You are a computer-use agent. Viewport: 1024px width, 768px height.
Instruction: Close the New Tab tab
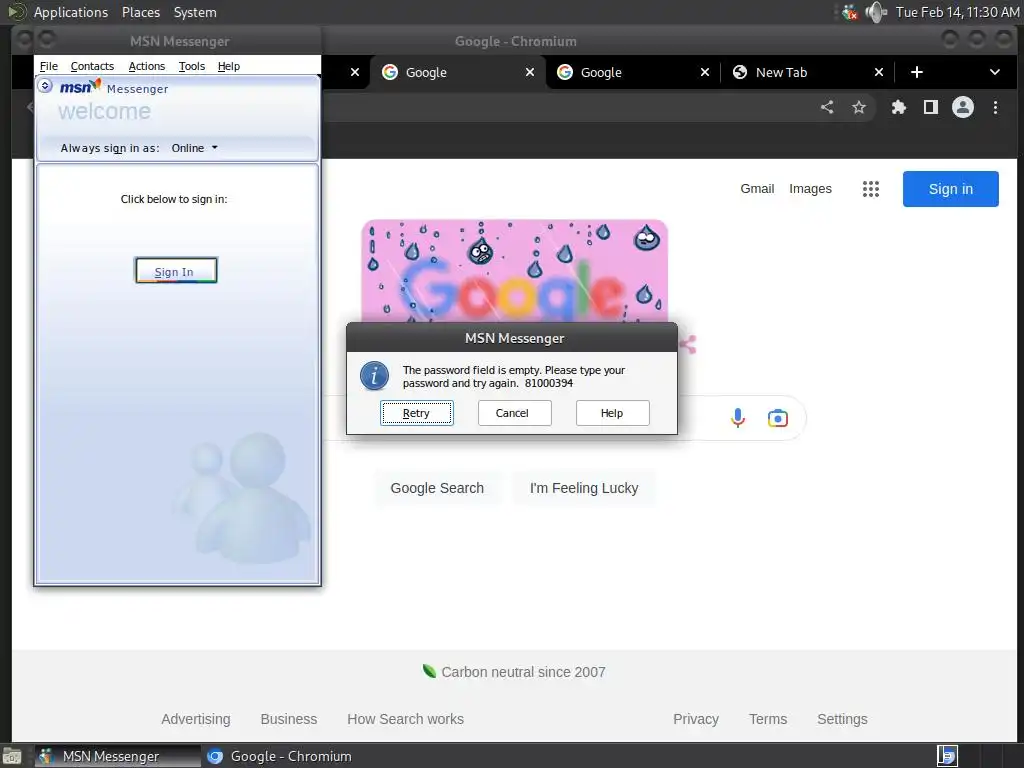[879, 72]
